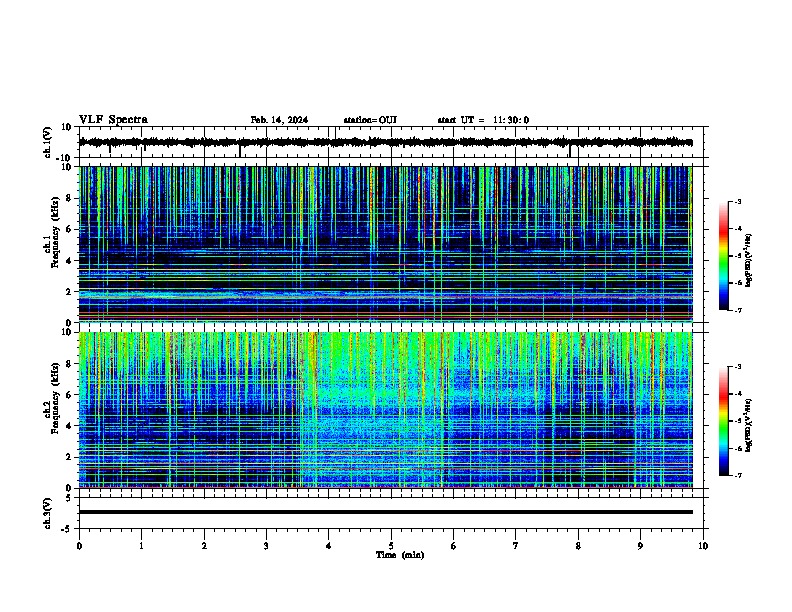The width and height of the screenshot is (792, 612).
Task: Click the time axis tick label 8
Action: 578,546
